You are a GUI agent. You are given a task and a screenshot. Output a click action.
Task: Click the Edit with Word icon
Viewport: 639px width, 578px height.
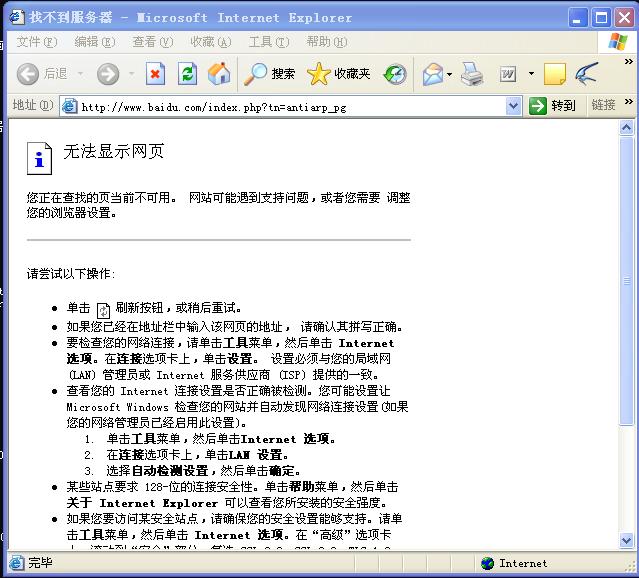coord(508,74)
